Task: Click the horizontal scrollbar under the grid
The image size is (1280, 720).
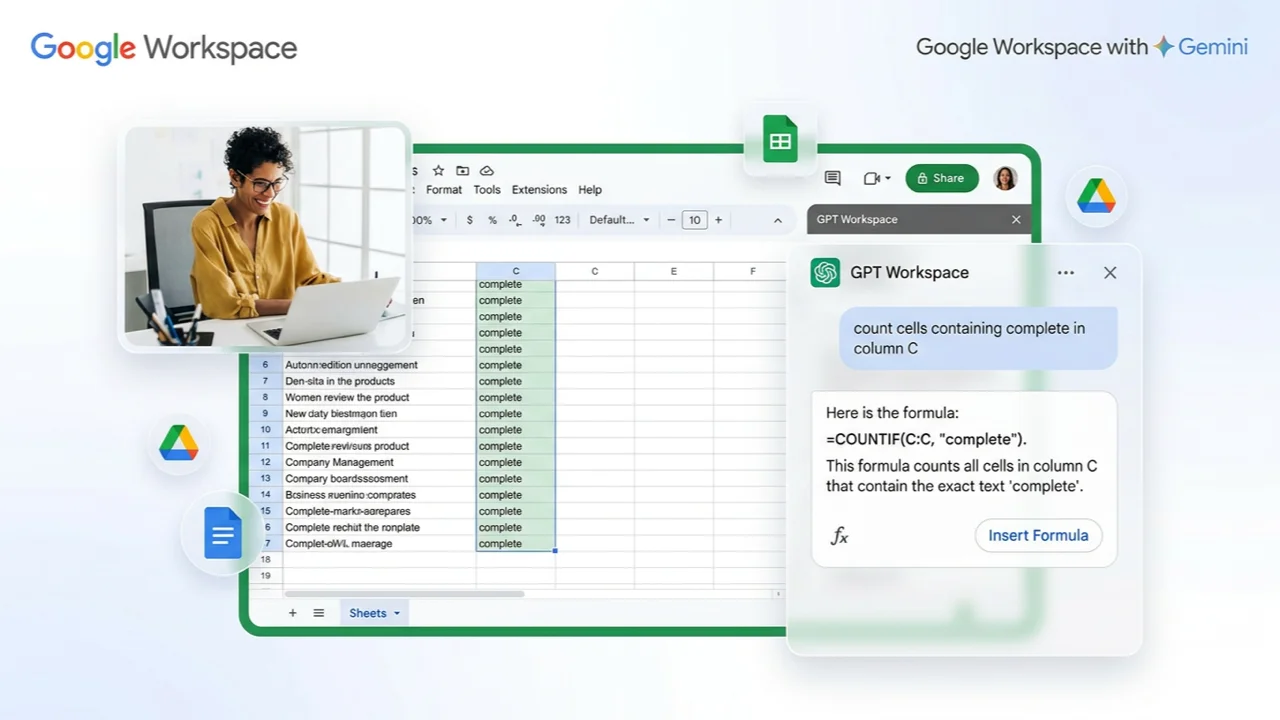Action: click(403, 594)
